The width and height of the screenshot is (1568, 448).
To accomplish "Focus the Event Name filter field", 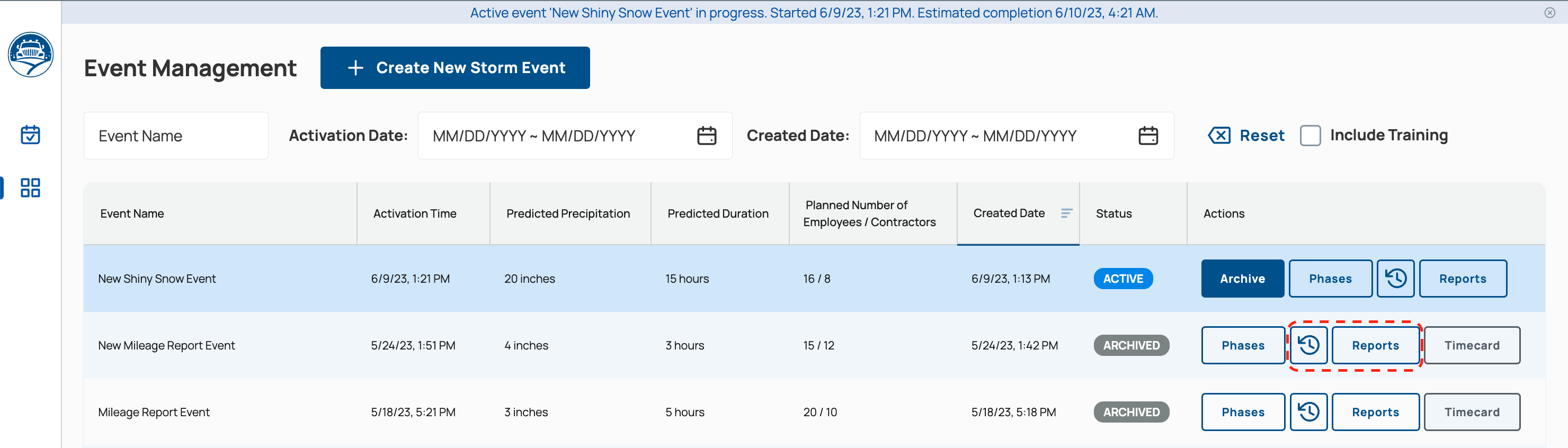I will [176, 136].
